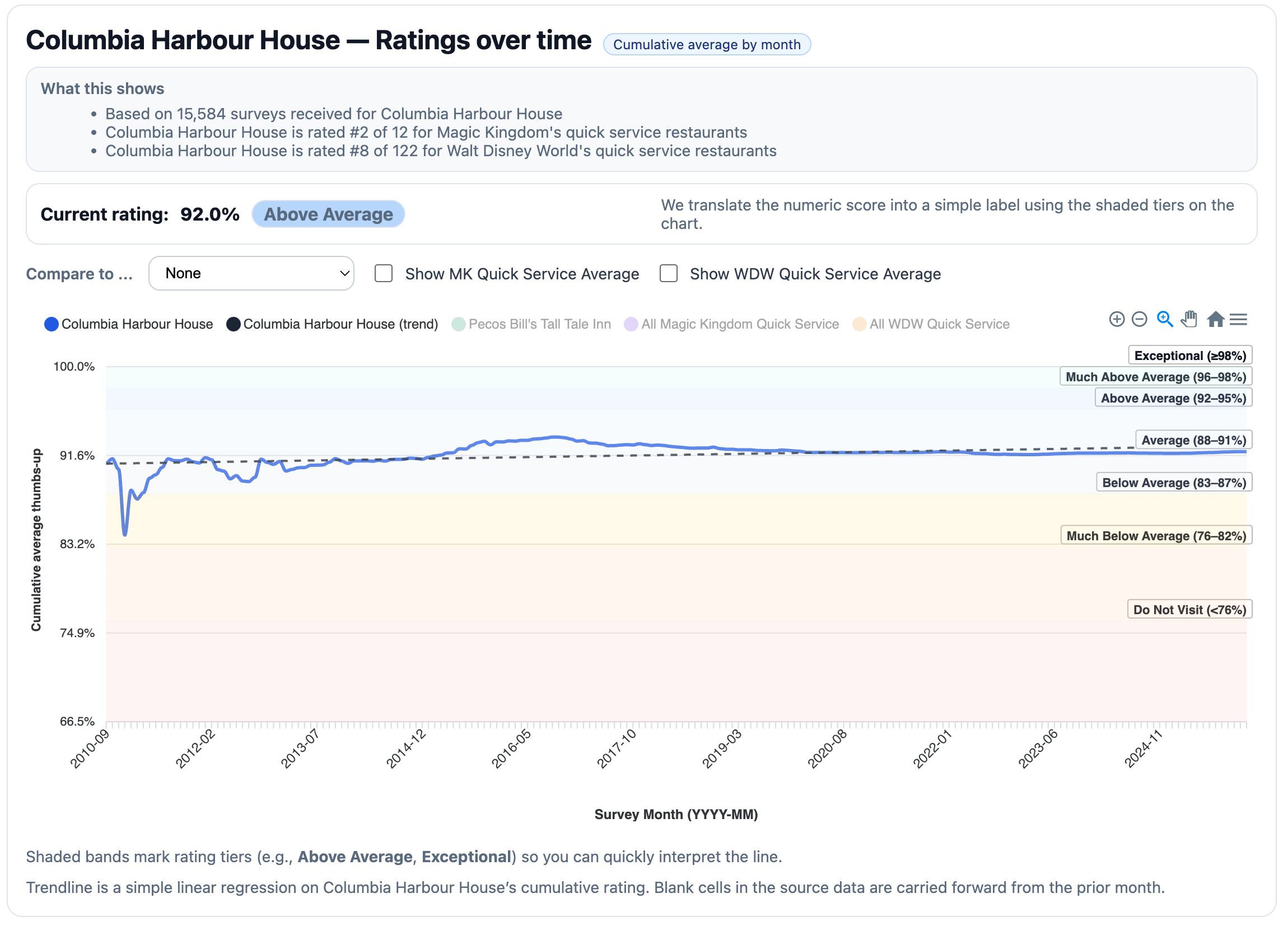The height and width of the screenshot is (926, 1288).
Task: Open the Compare to dropdown
Action: [251, 273]
